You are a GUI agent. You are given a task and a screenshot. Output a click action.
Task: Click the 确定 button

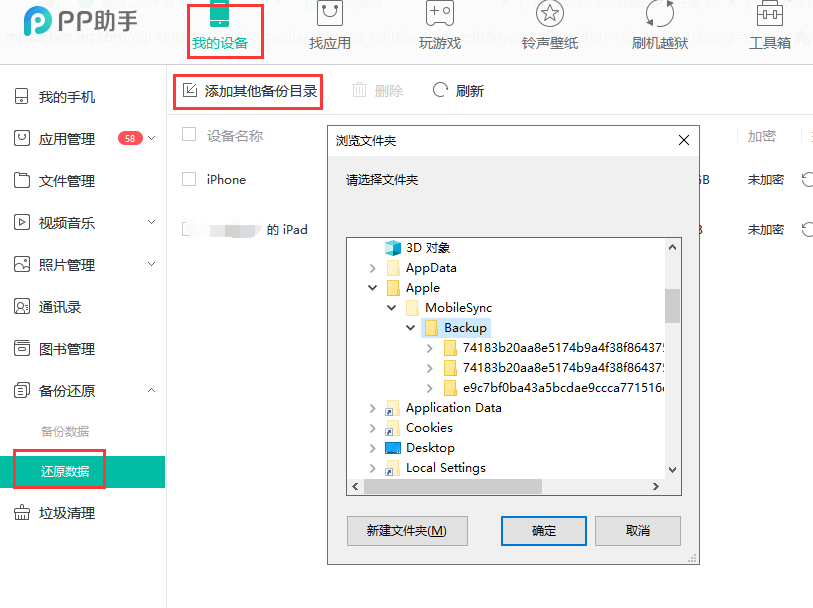pyautogui.click(x=544, y=531)
